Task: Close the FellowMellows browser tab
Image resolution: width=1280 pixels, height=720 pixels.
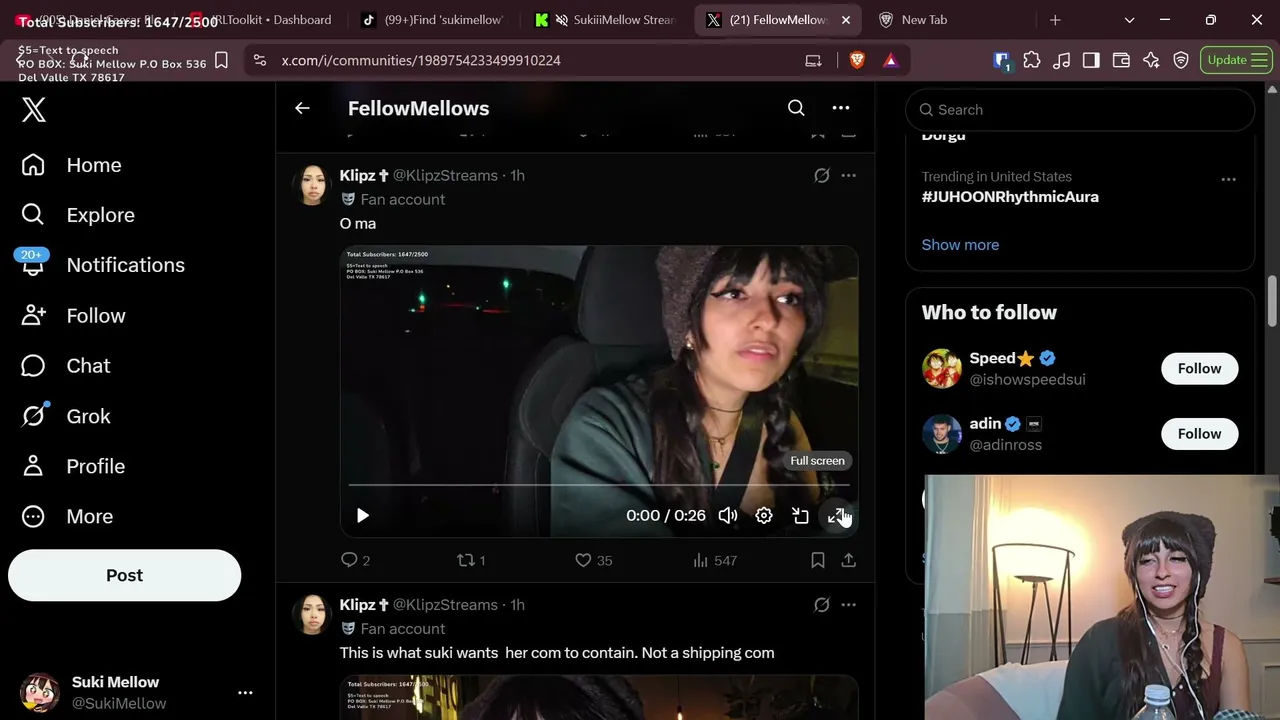Action: (846, 20)
